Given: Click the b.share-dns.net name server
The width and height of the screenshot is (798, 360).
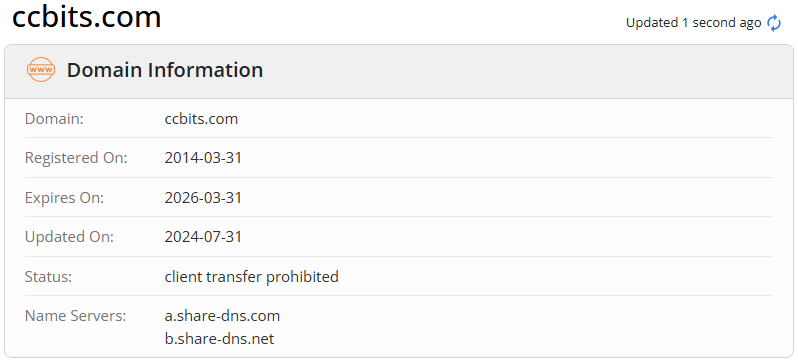Looking at the screenshot, I should tap(219, 339).
